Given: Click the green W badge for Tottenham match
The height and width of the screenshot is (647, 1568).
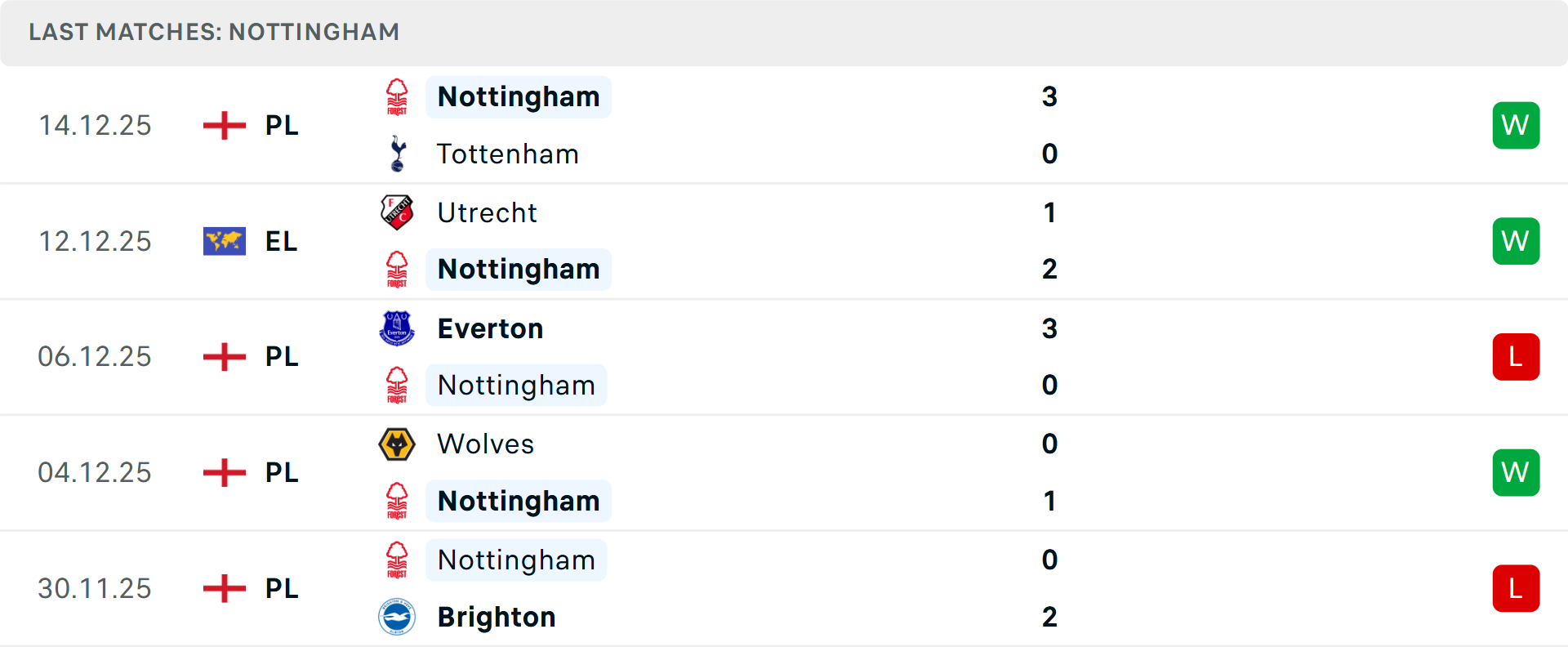Looking at the screenshot, I should (1516, 125).
